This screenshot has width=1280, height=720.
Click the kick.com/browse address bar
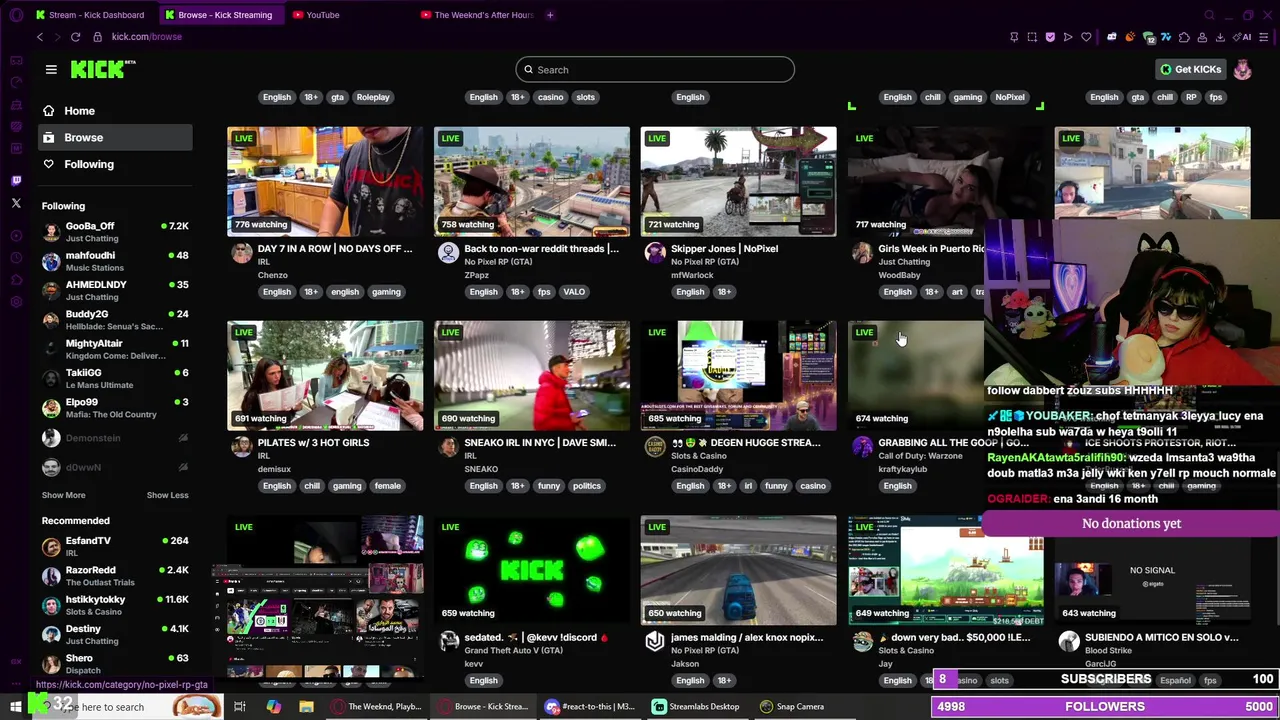pyautogui.click(x=147, y=37)
